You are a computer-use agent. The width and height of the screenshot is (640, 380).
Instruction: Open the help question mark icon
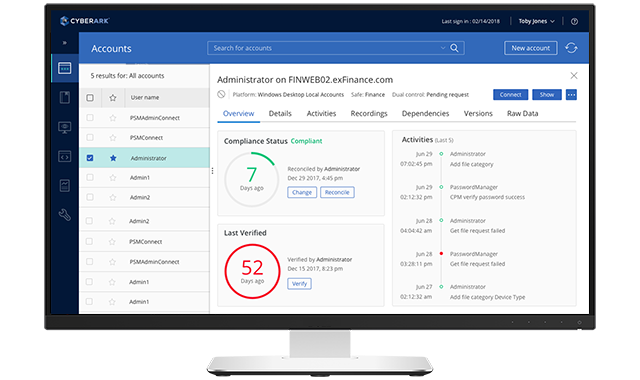tap(574, 21)
